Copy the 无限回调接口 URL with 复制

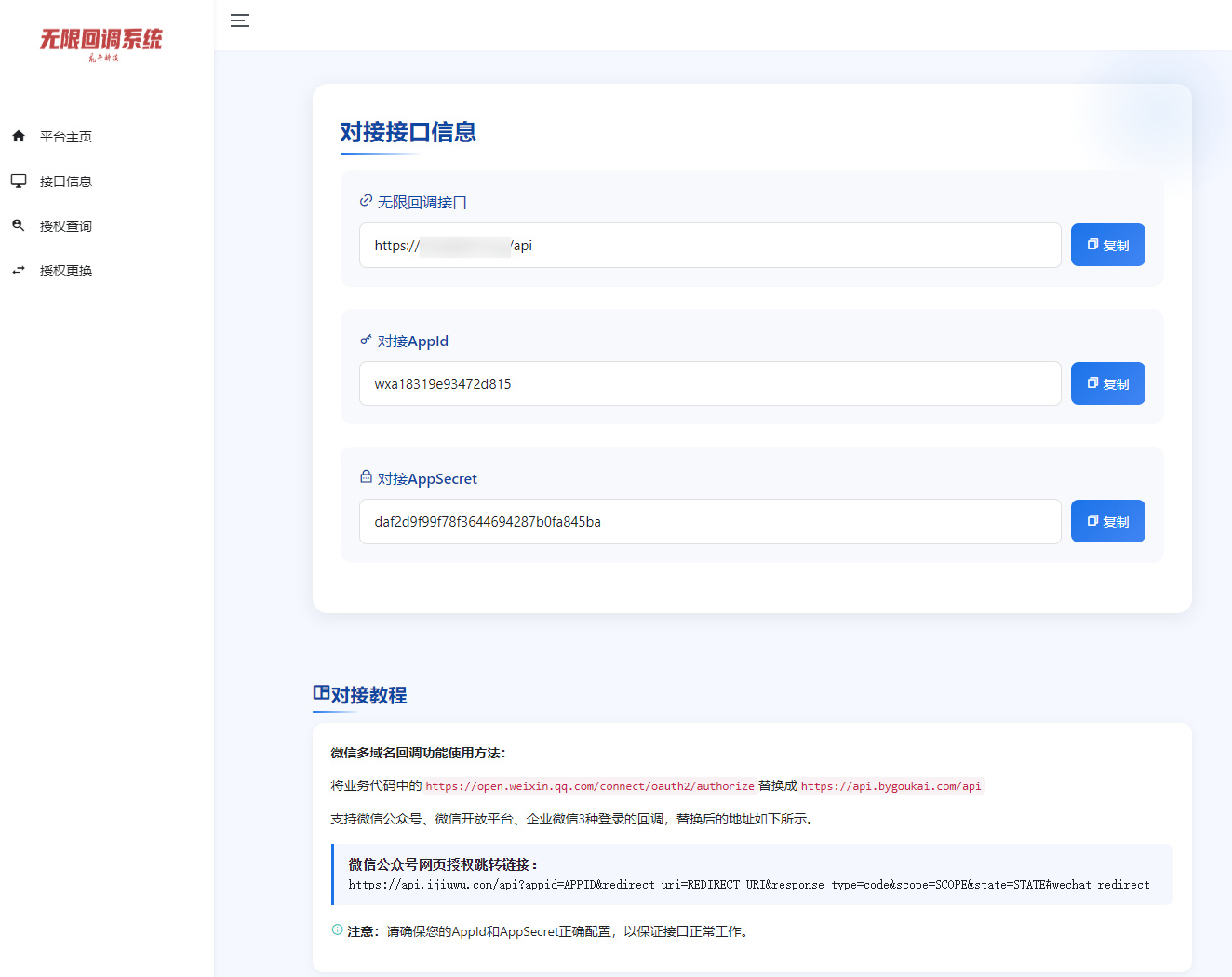[1107, 245]
